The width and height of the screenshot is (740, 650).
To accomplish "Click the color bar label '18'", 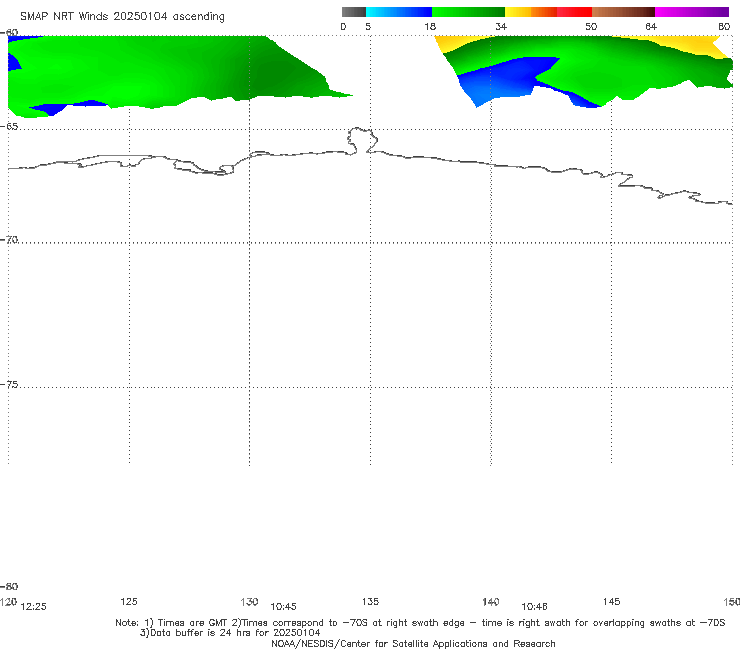I will (430, 26).
